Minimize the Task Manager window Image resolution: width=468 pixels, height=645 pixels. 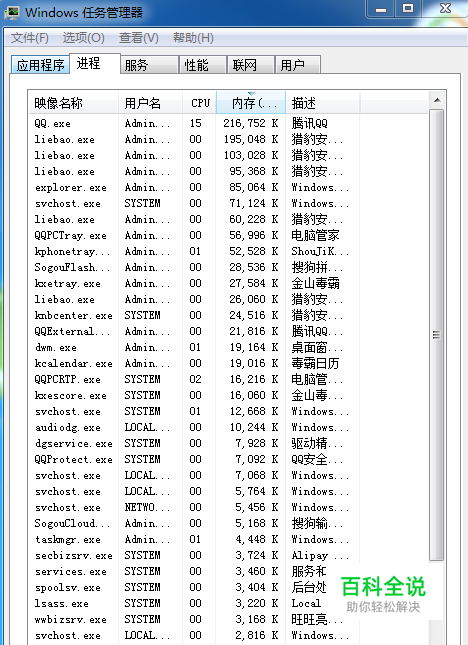click(x=381, y=9)
